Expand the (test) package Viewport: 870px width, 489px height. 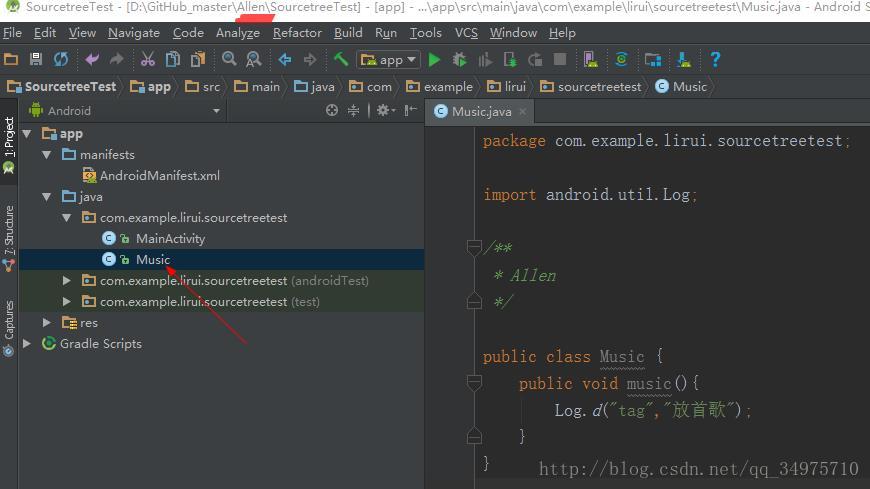tap(67, 301)
